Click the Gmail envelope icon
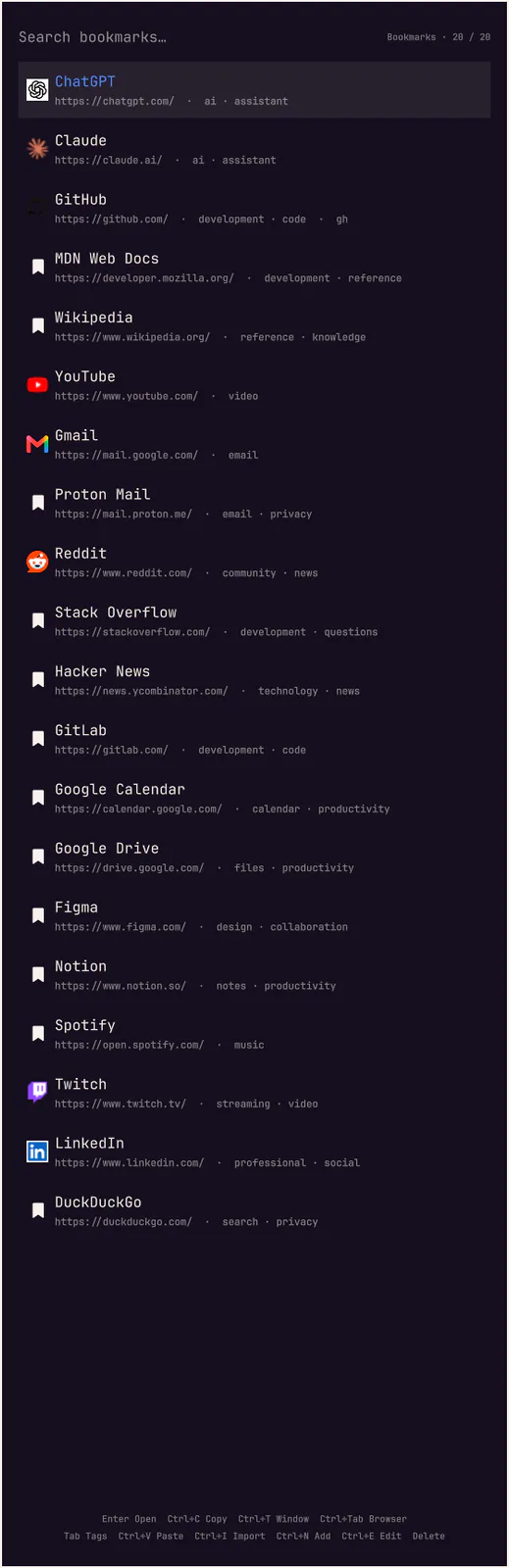This screenshot has width=509, height=1568. coord(37,444)
